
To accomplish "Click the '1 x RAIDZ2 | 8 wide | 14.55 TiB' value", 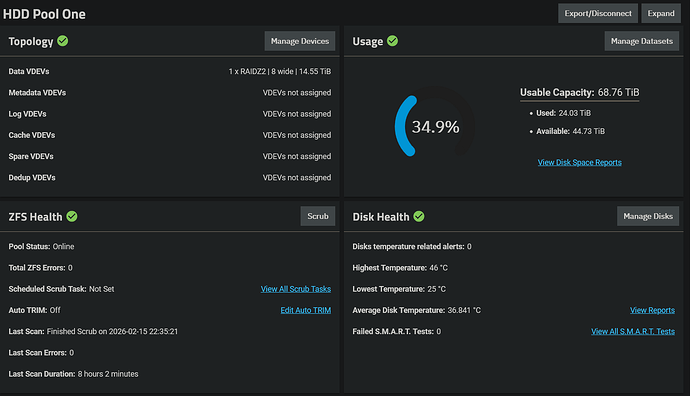I will 279,71.
